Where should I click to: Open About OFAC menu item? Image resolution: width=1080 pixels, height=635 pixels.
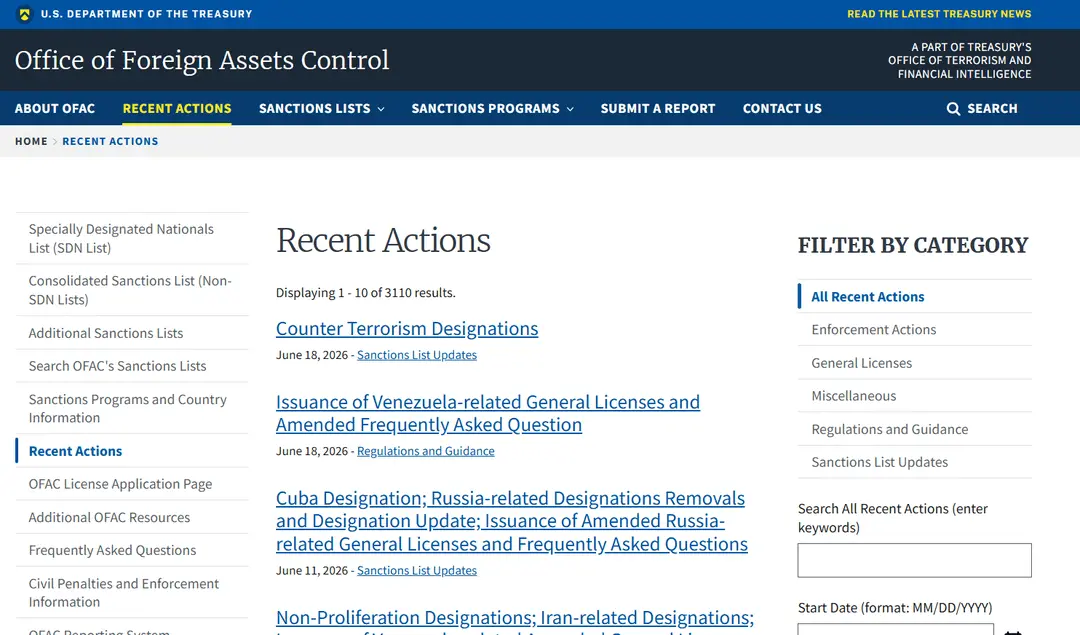55,108
